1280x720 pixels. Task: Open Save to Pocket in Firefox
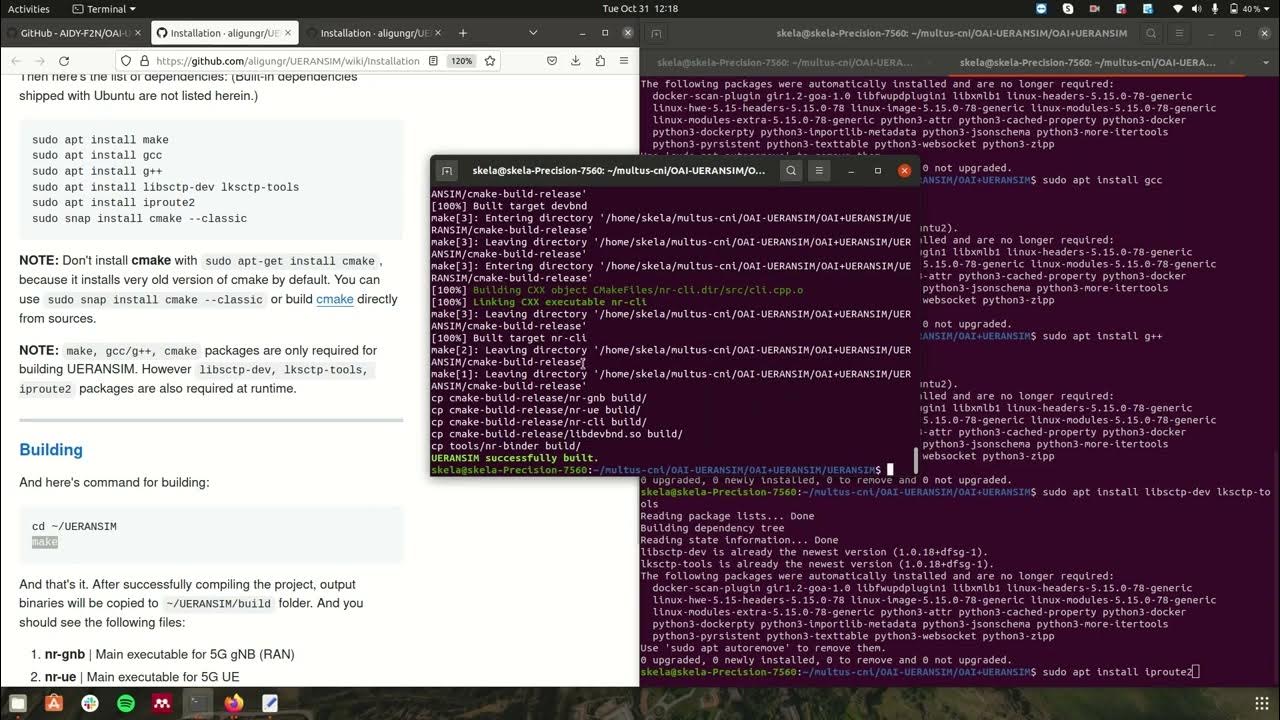click(x=551, y=60)
